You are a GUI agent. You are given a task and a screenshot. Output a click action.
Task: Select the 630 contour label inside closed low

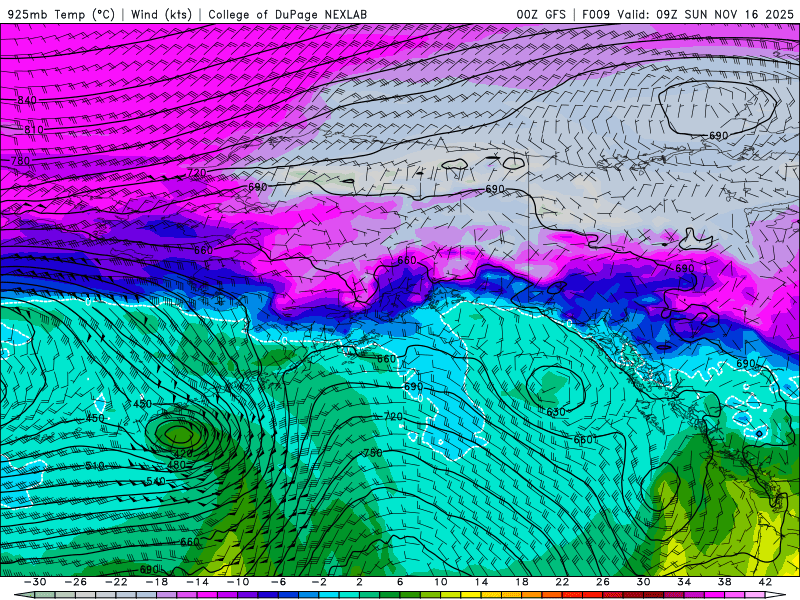556,412
